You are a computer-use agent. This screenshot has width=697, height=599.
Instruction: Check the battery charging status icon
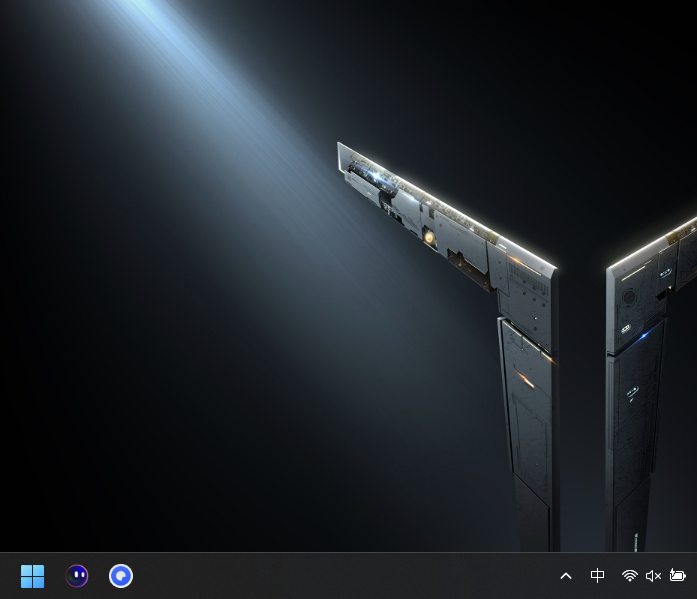point(678,575)
